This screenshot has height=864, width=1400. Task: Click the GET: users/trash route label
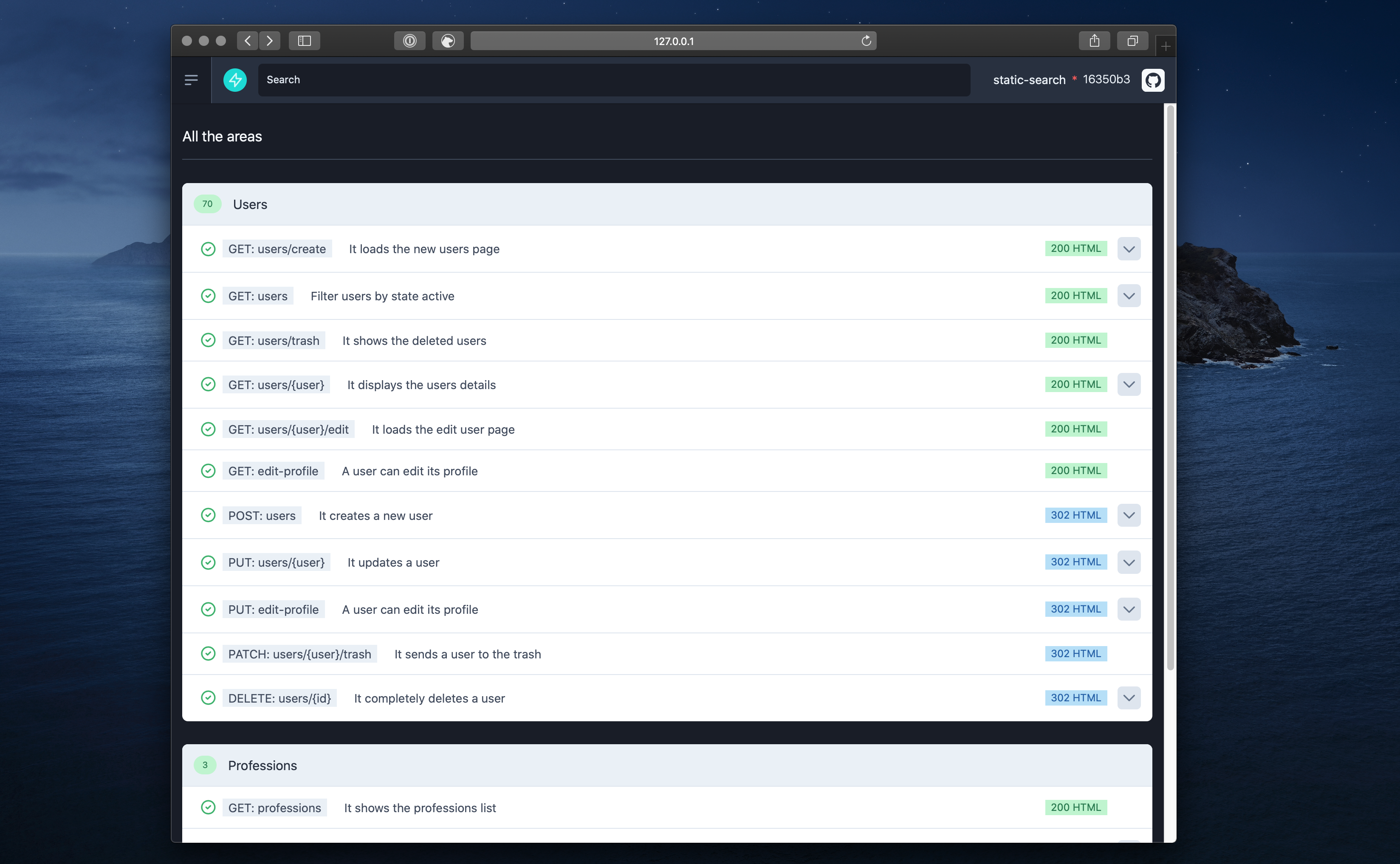(274, 341)
